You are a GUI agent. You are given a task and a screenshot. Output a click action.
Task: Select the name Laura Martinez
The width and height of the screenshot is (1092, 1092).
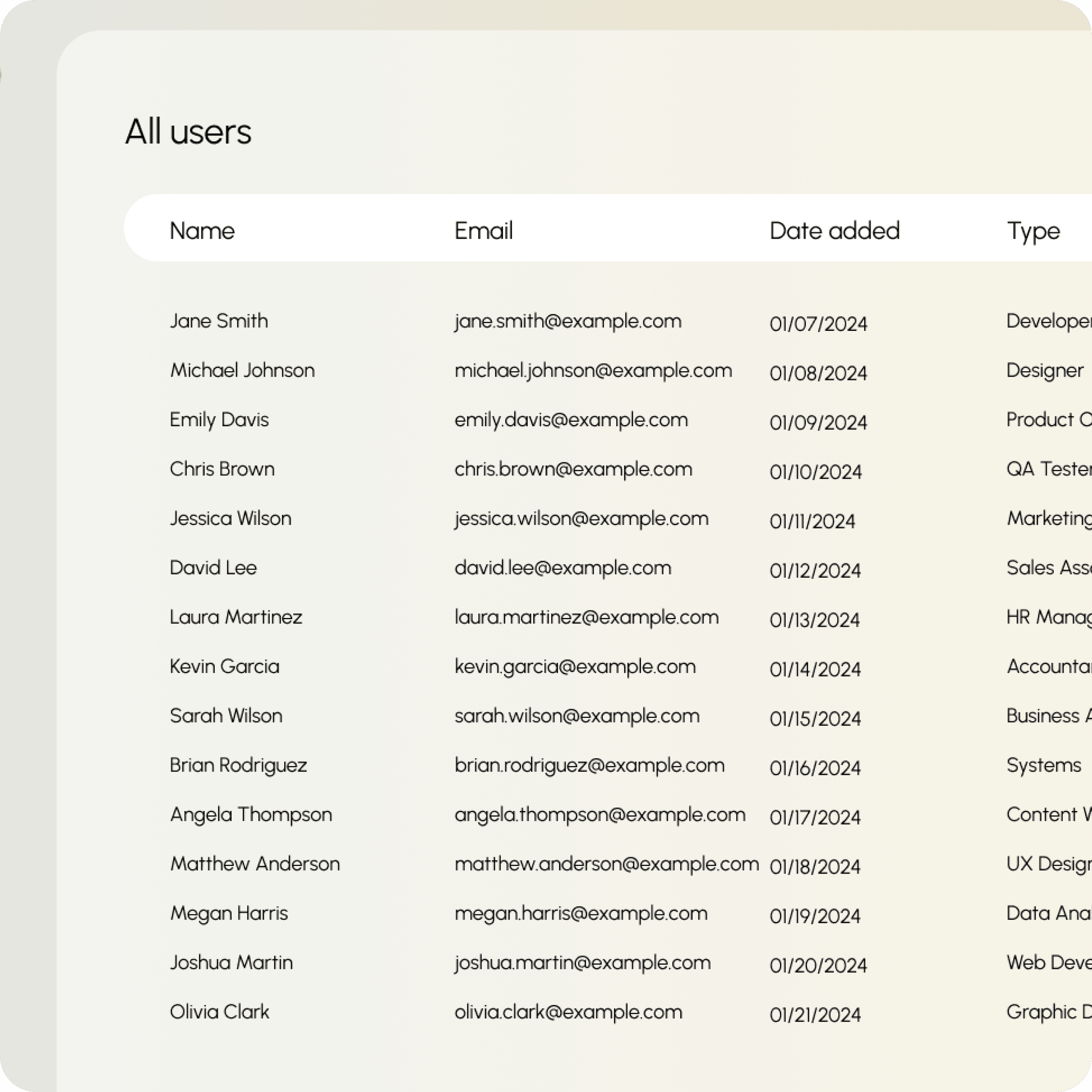(x=236, y=617)
